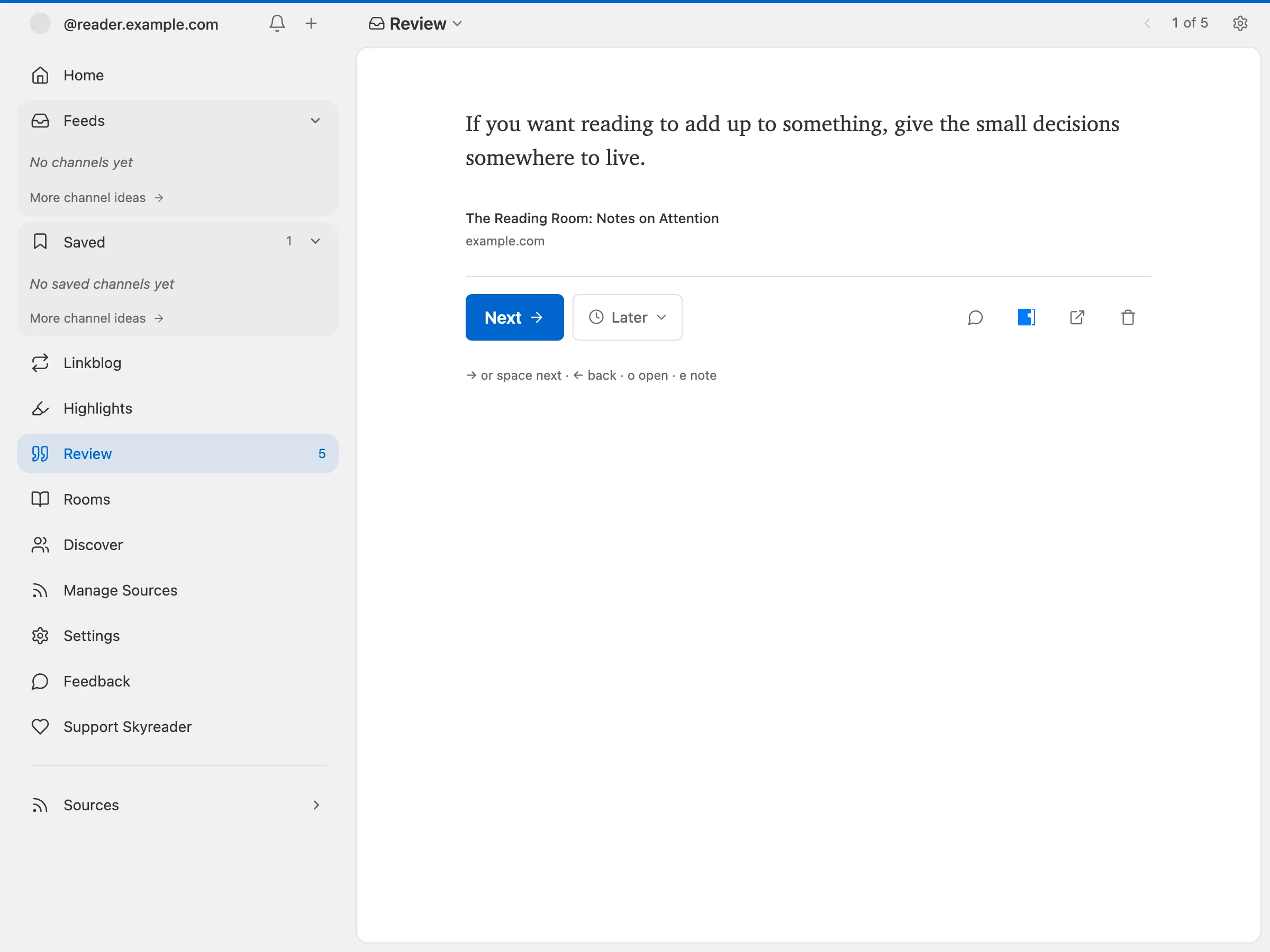Expand the Sources section arrow
Image resolution: width=1270 pixels, height=952 pixels.
[316, 804]
